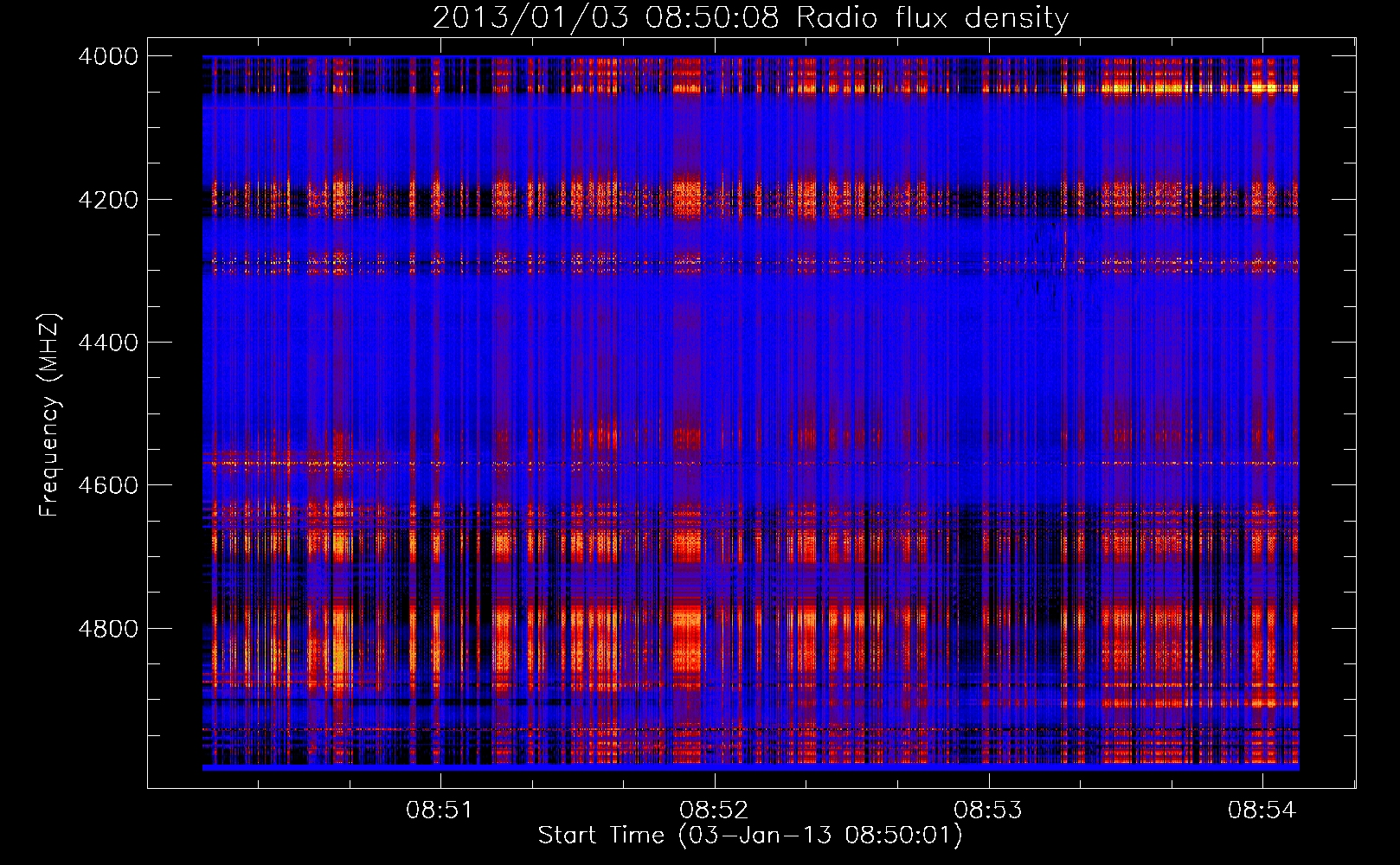Click the "Frequency (MHZ)" axis title
The height and width of the screenshot is (865, 1400).
pos(49,415)
